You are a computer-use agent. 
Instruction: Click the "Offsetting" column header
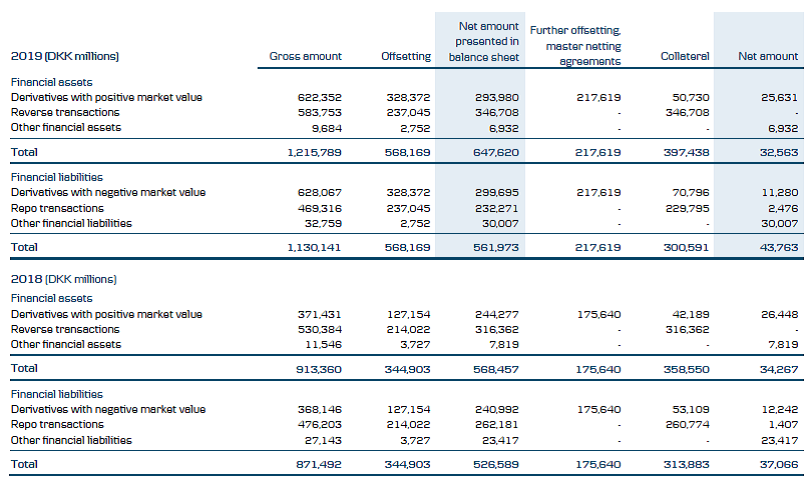coord(405,57)
